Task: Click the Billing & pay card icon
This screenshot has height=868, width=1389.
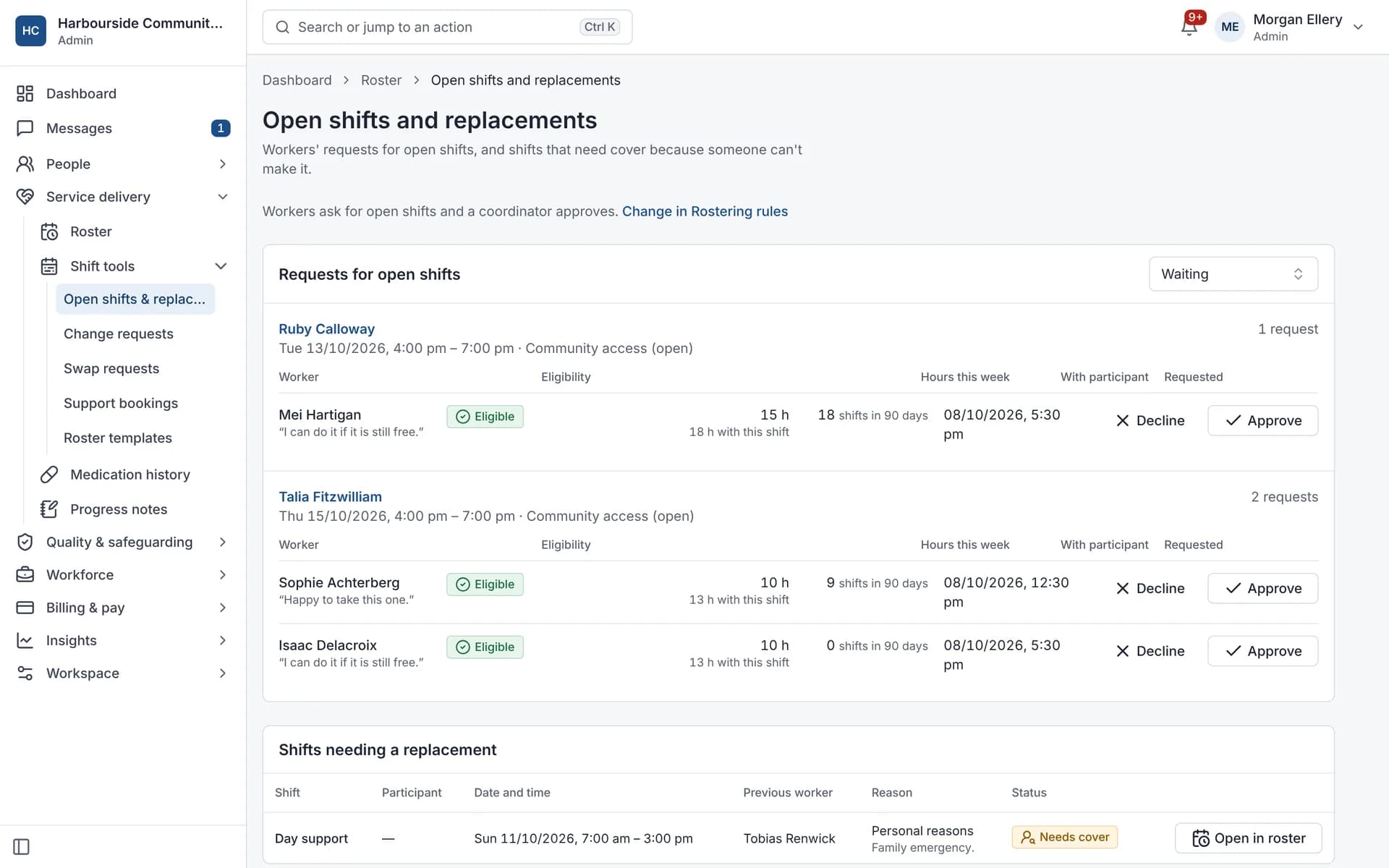Action: pyautogui.click(x=25, y=608)
